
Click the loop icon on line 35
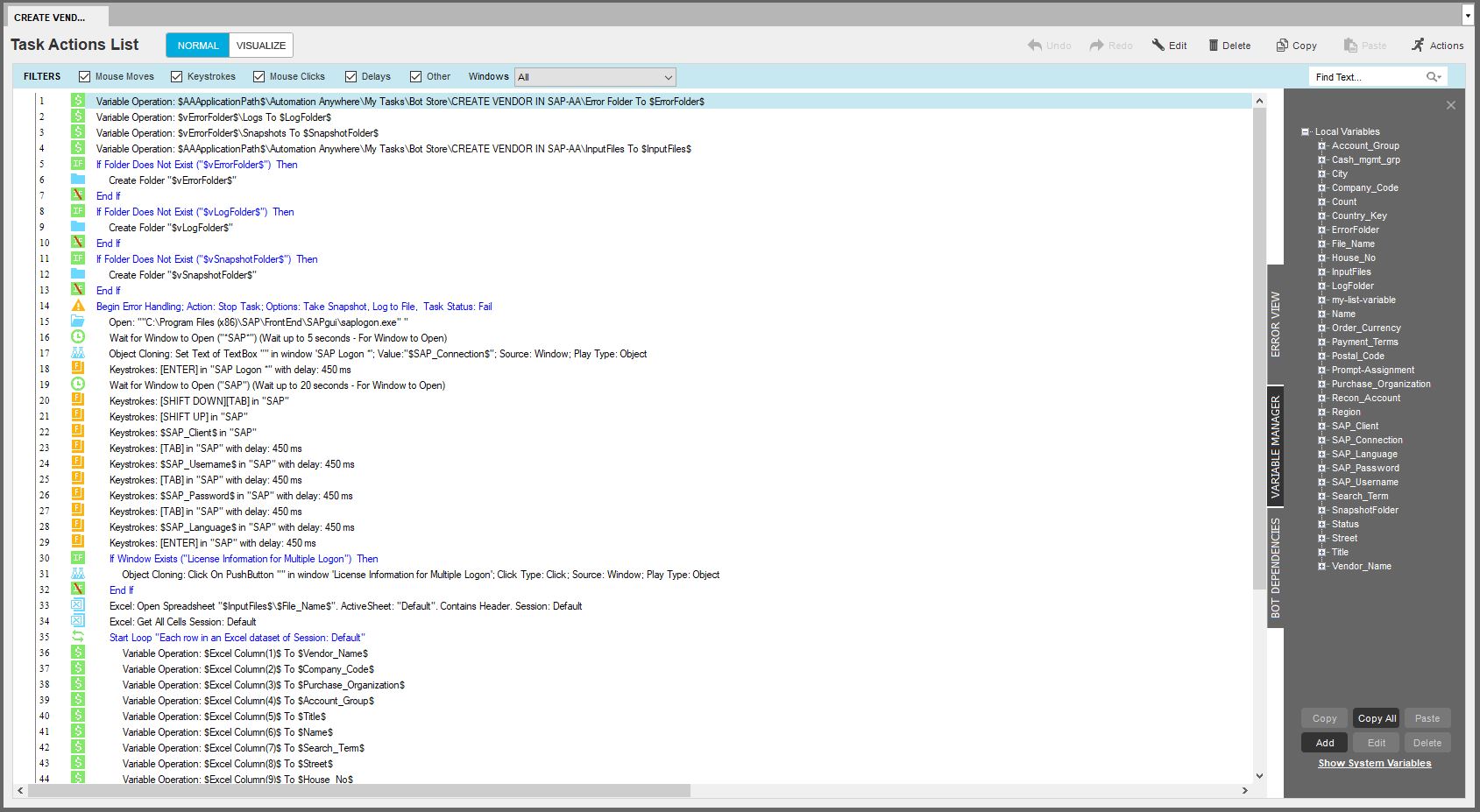pos(78,637)
